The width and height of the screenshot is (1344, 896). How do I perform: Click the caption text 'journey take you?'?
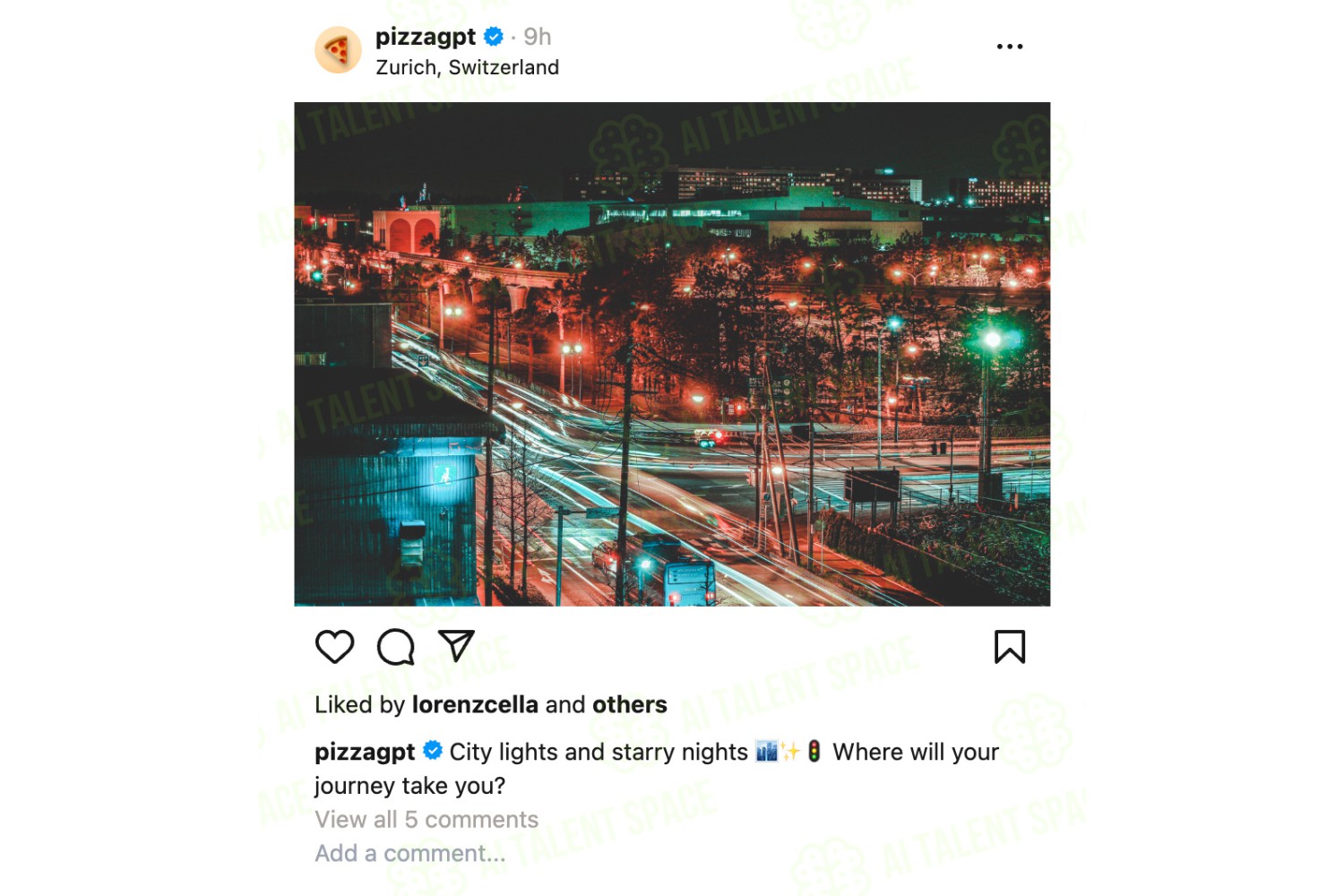(x=410, y=786)
